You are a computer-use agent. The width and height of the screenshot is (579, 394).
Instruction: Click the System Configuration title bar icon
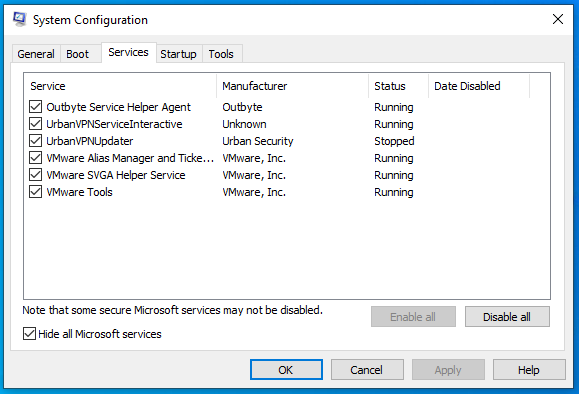tap(19, 19)
